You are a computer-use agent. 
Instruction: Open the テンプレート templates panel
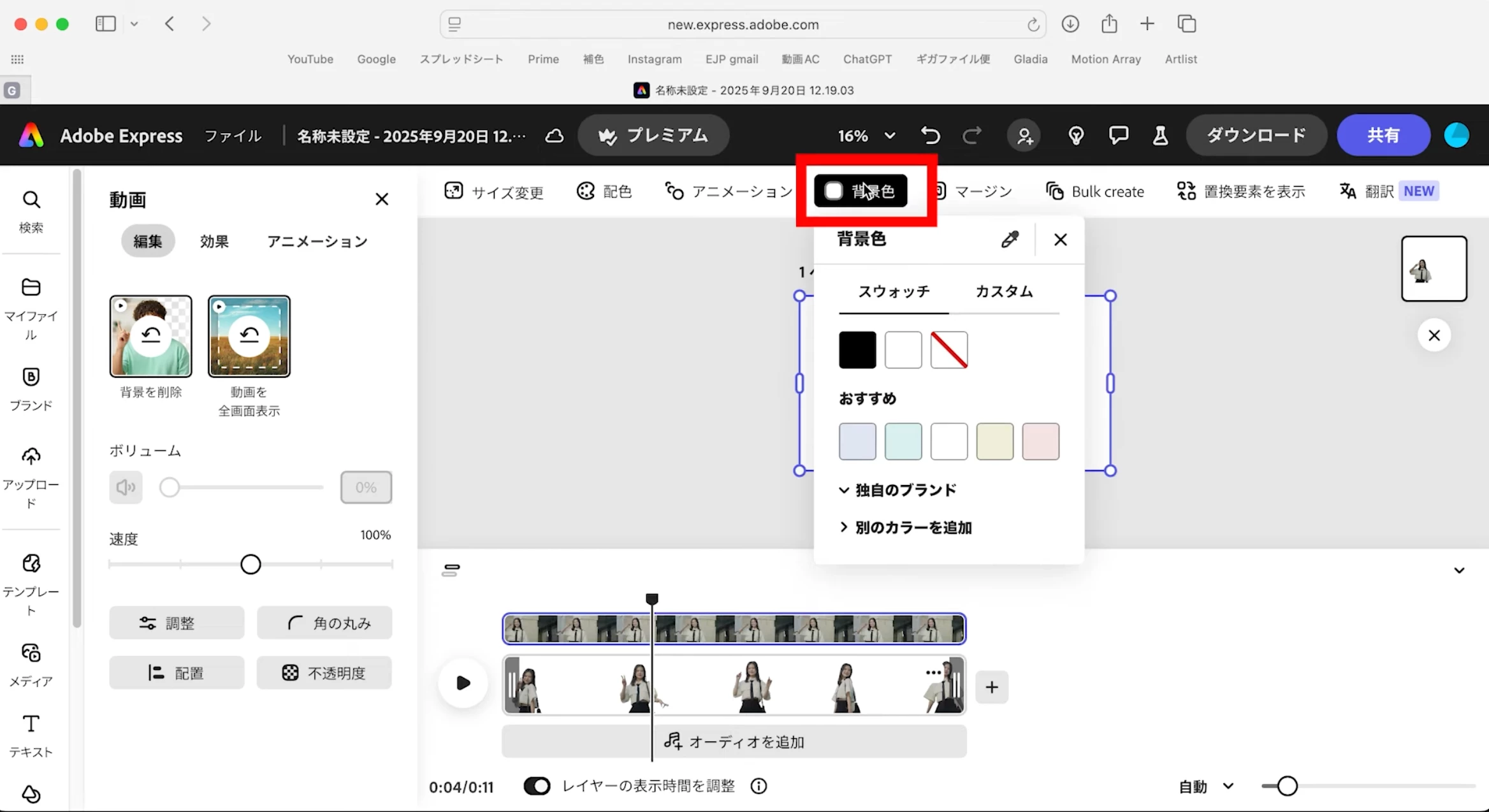31,585
